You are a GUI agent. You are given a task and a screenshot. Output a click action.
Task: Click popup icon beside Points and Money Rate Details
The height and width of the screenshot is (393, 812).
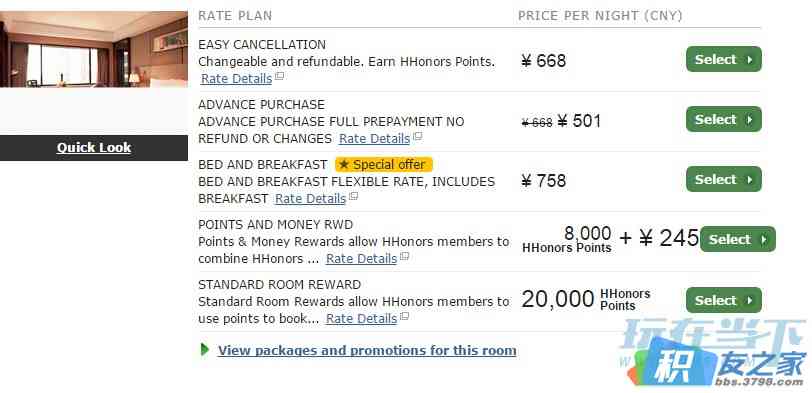coord(404,257)
